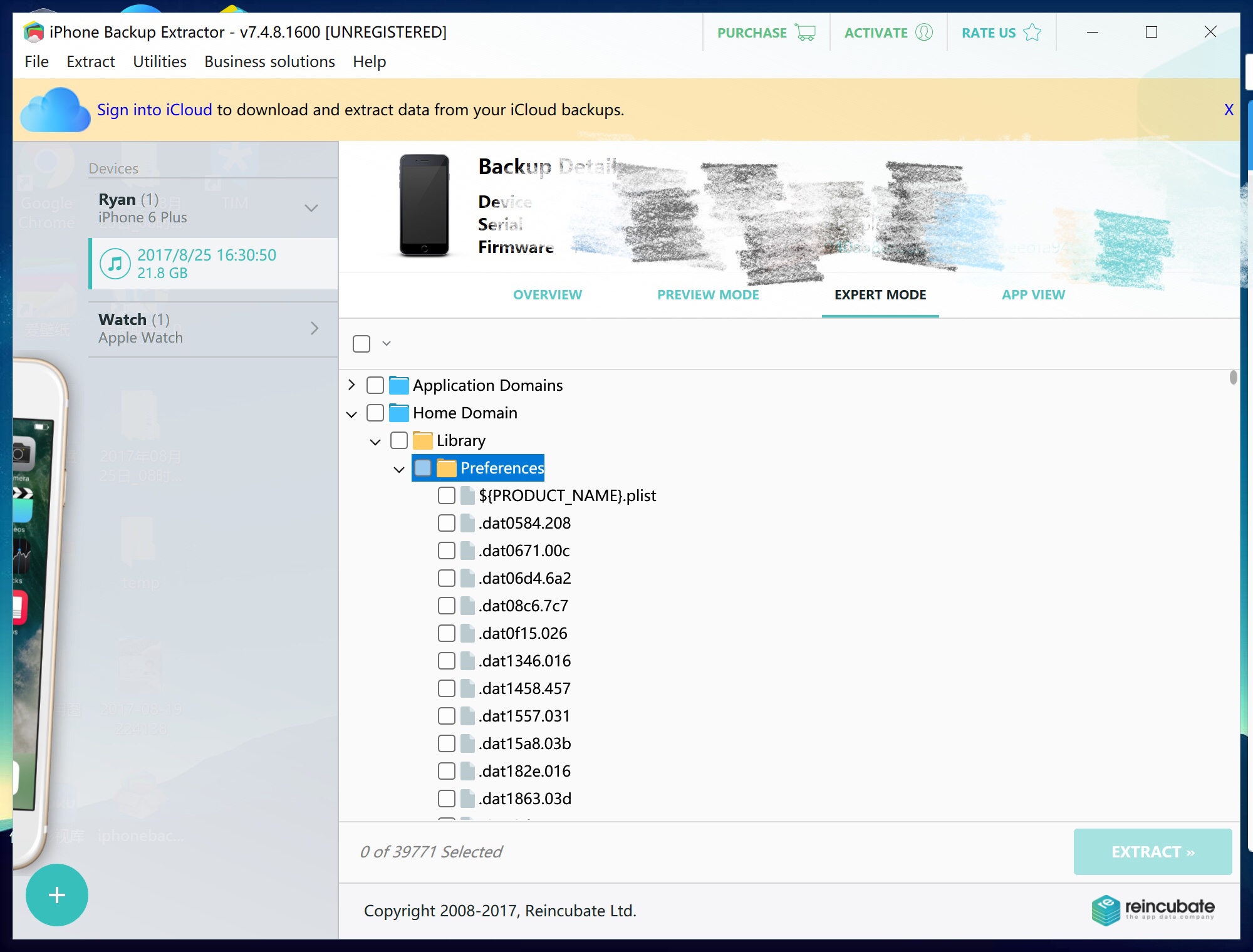Click the Sign into iCloud link
1253x952 pixels.
point(154,110)
